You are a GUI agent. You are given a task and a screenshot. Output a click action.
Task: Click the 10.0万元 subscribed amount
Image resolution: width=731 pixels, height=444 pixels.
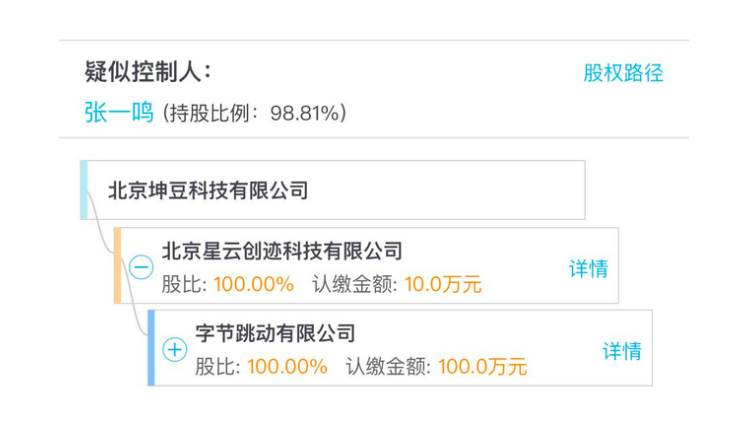(443, 284)
